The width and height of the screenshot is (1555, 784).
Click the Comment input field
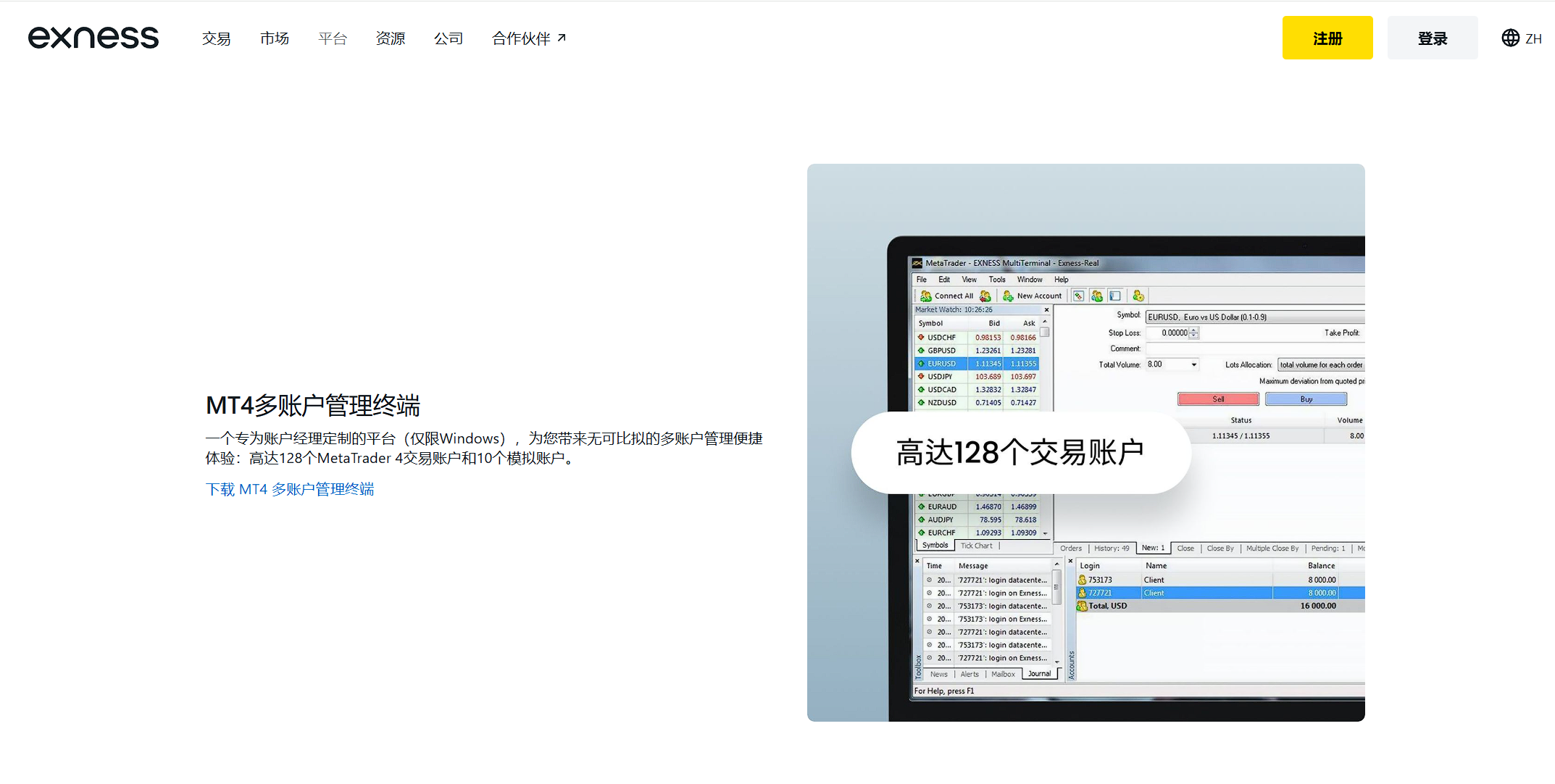click(x=1255, y=349)
